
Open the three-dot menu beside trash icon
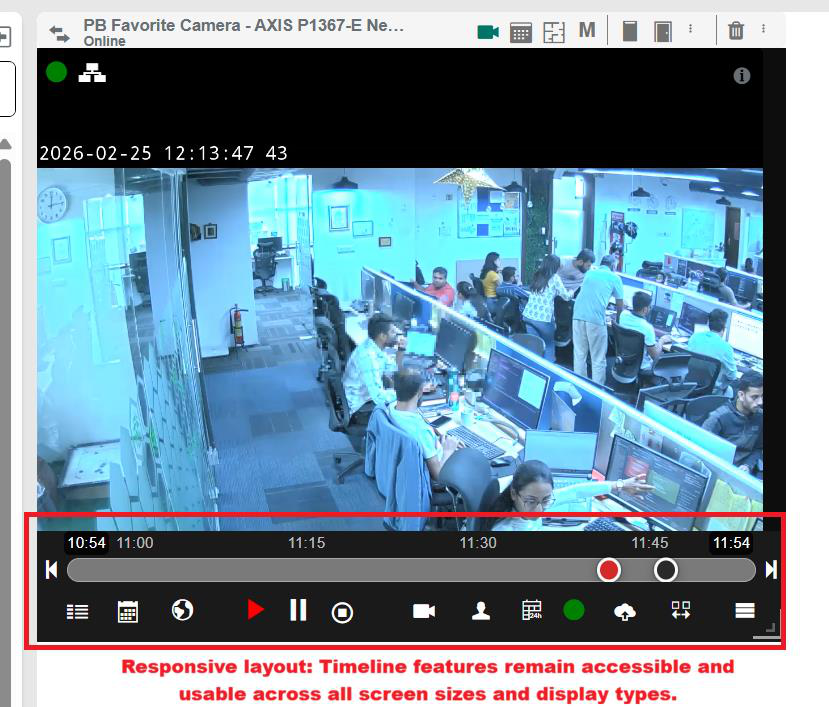coord(764,30)
